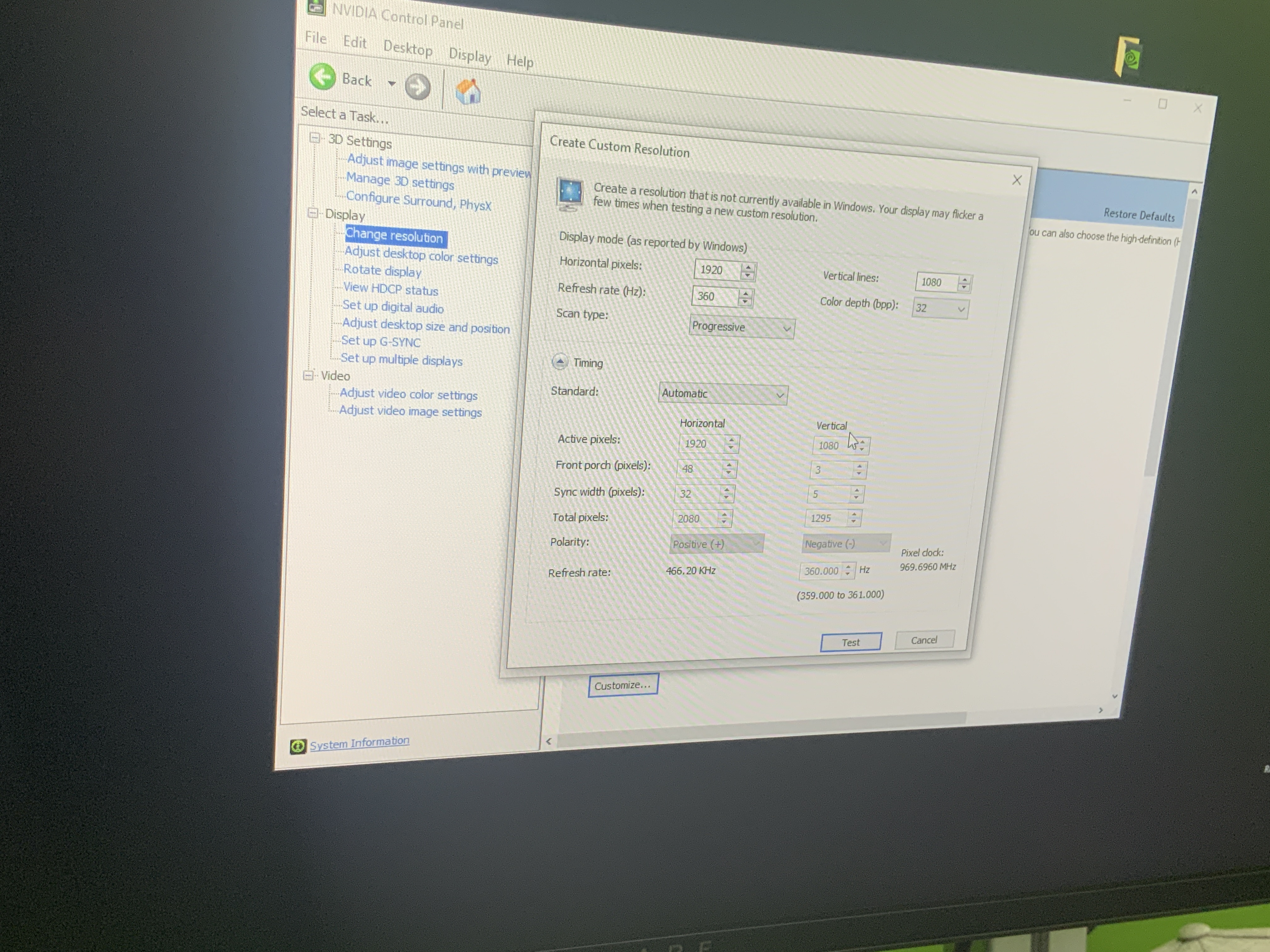This screenshot has height=952, width=1270.
Task: Close the Create Custom Resolution dialog
Action: click(1016, 180)
